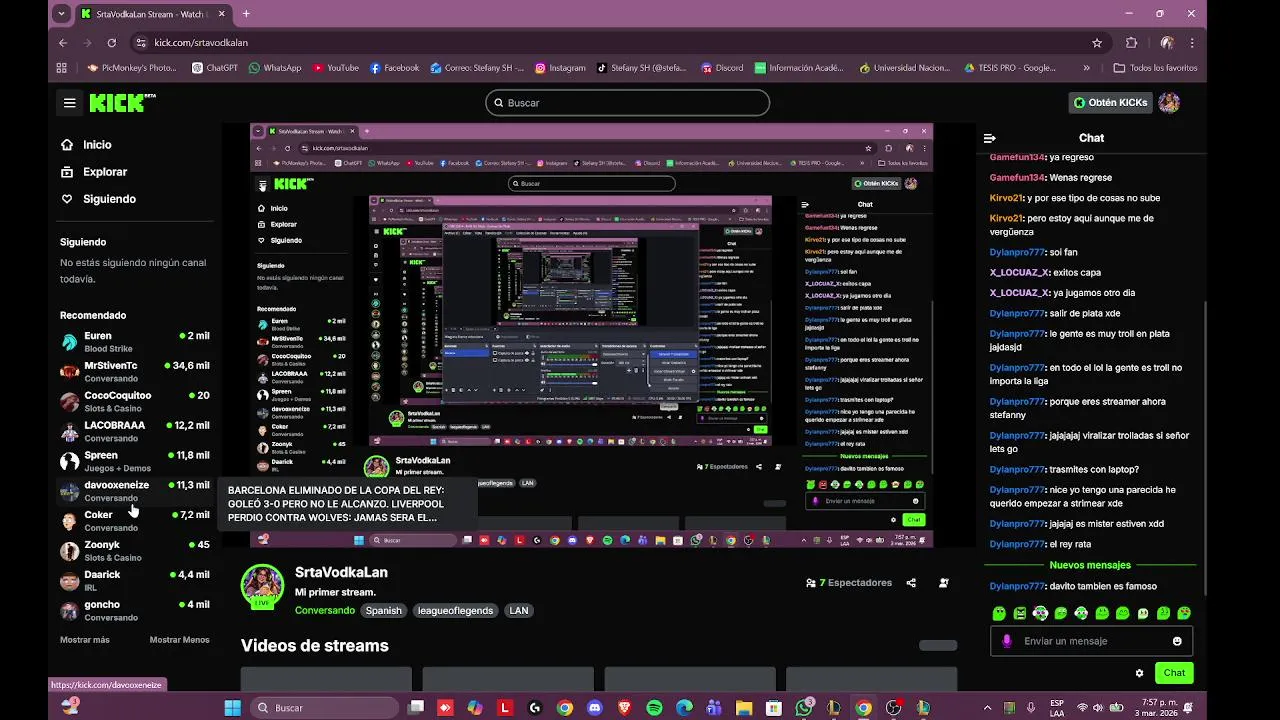Expand list with Mostrar más

click(85, 640)
